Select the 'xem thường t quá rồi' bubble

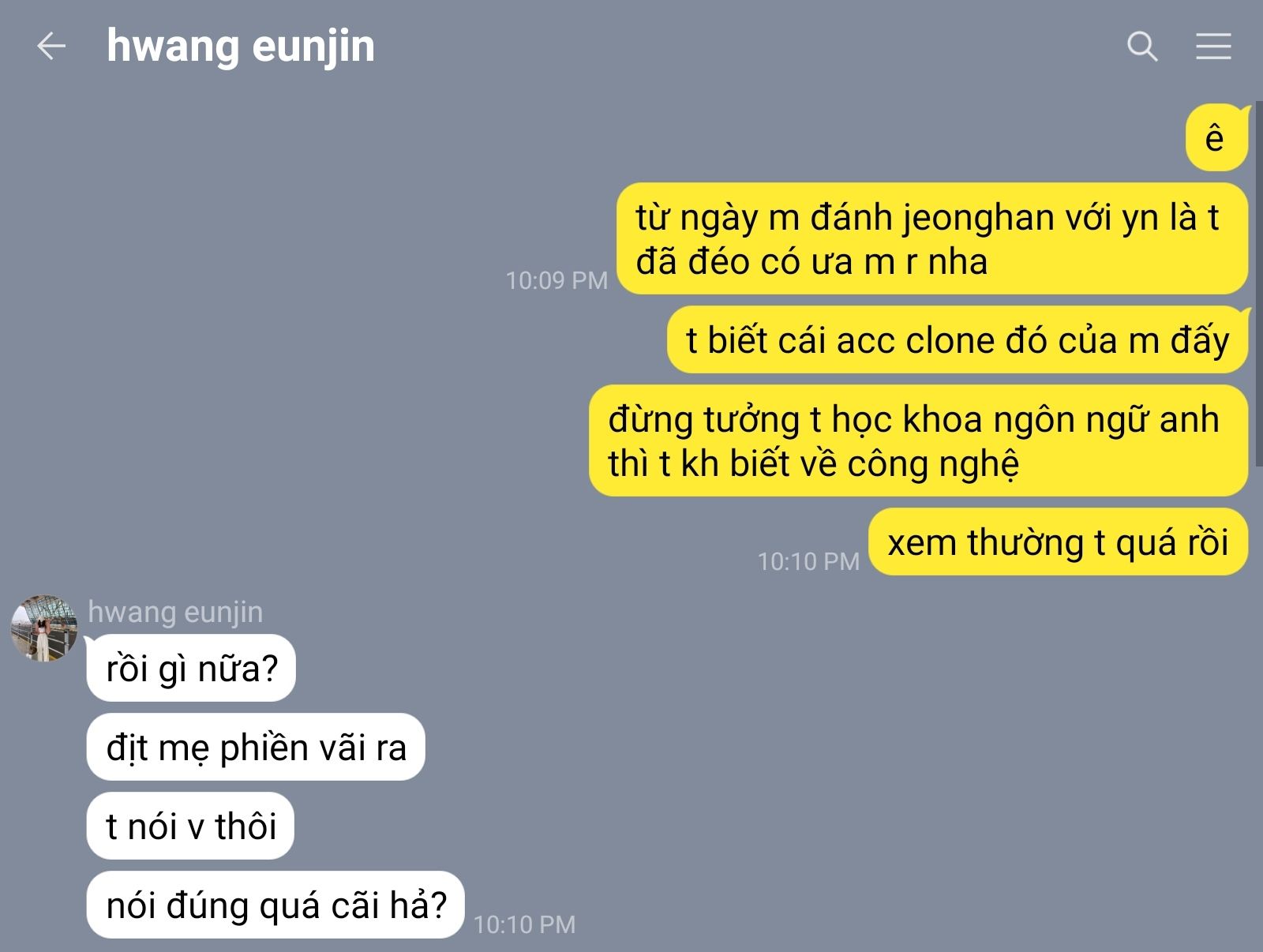coord(1058,542)
